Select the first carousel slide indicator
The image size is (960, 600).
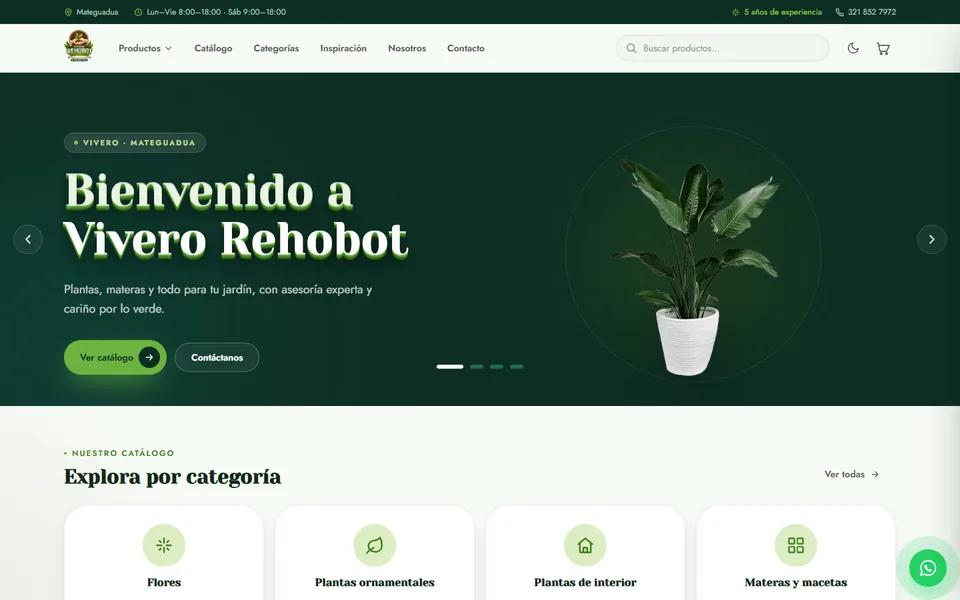pos(449,367)
